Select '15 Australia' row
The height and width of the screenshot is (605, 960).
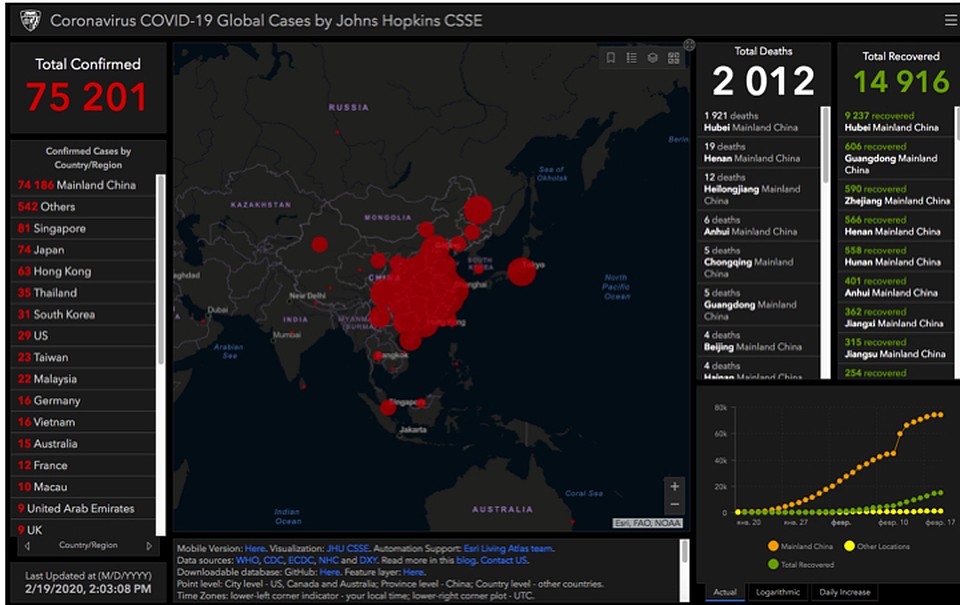tap(83, 443)
